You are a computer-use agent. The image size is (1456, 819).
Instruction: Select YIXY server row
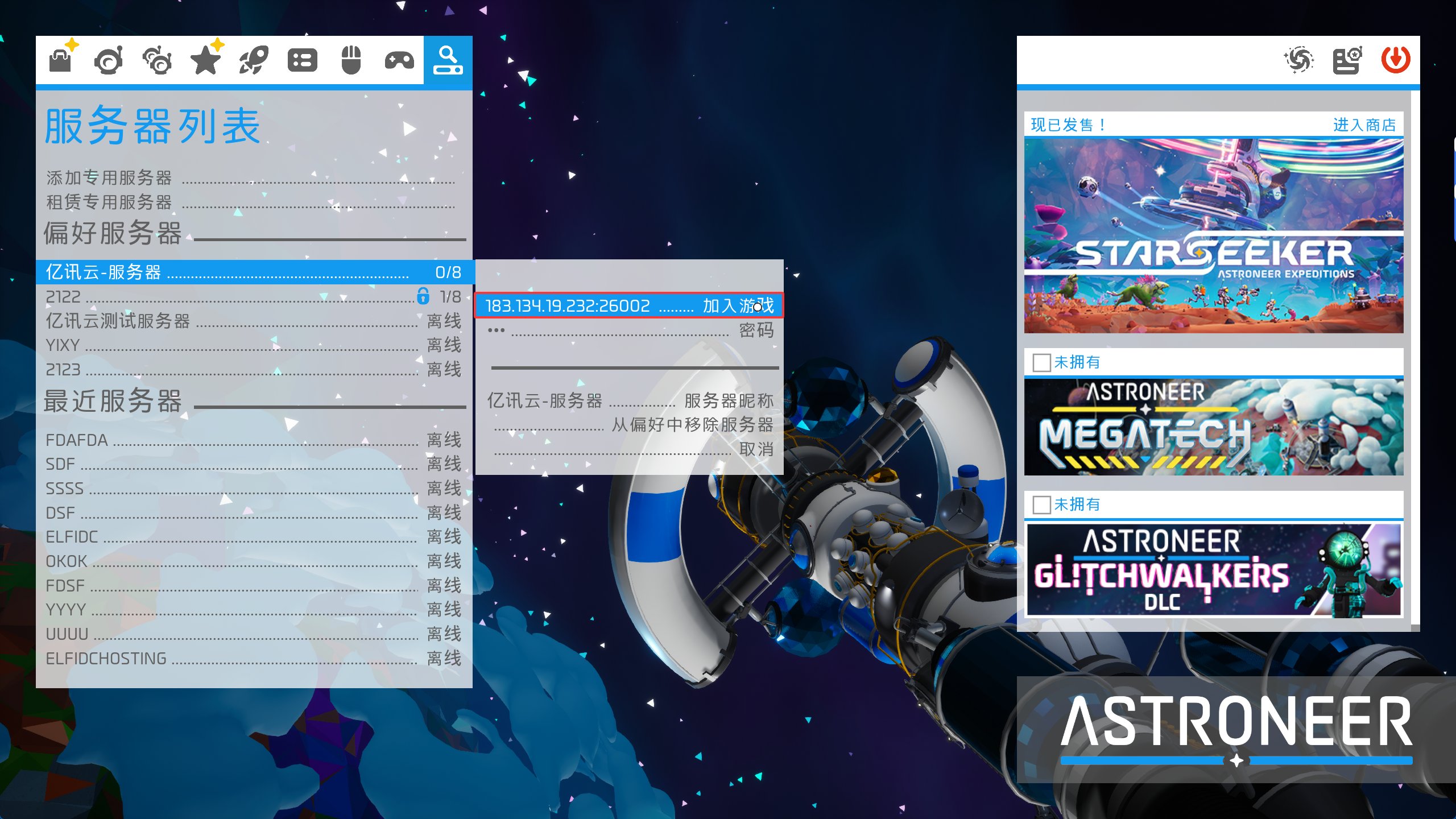(254, 345)
